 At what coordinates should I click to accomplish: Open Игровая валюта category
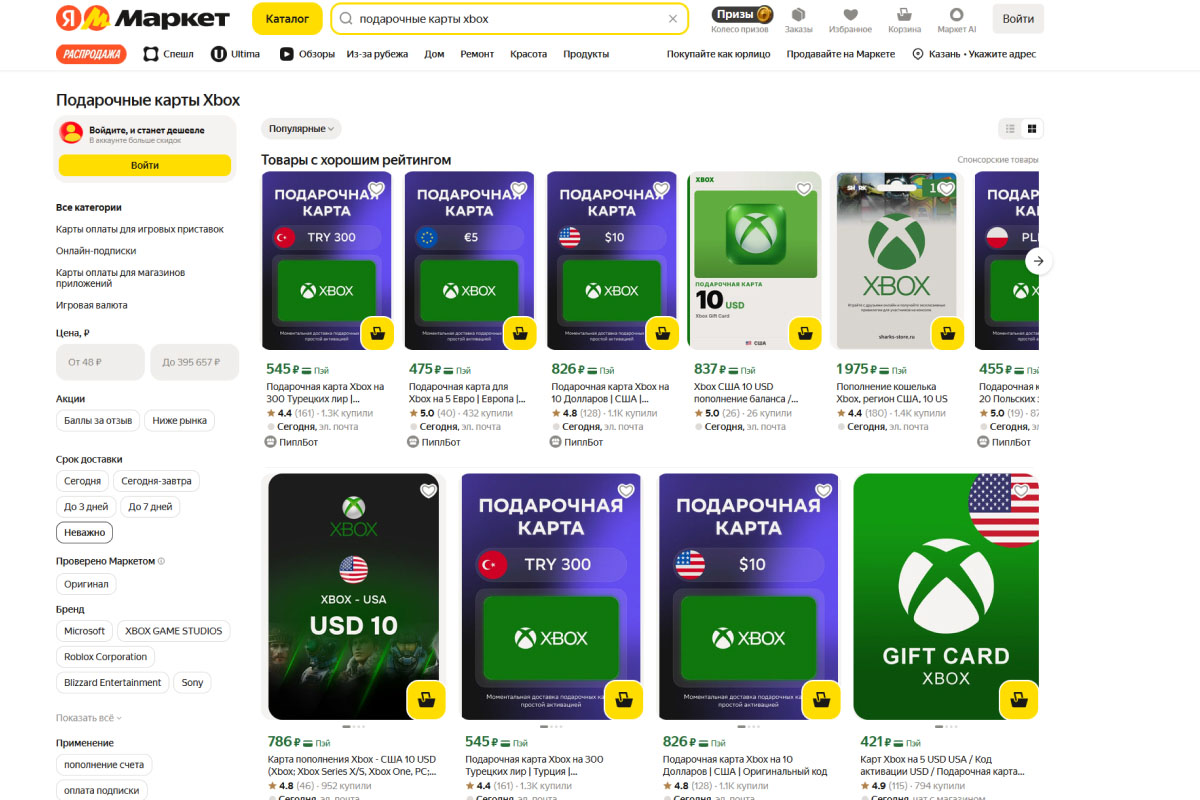[x=92, y=305]
